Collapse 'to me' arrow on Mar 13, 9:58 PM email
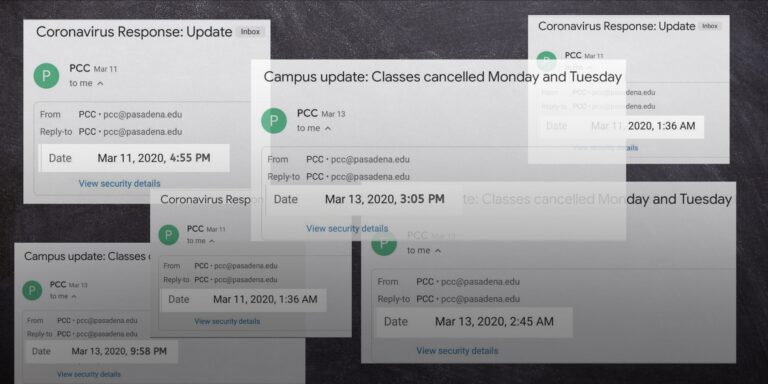The height and width of the screenshot is (384, 768). pos(74,296)
